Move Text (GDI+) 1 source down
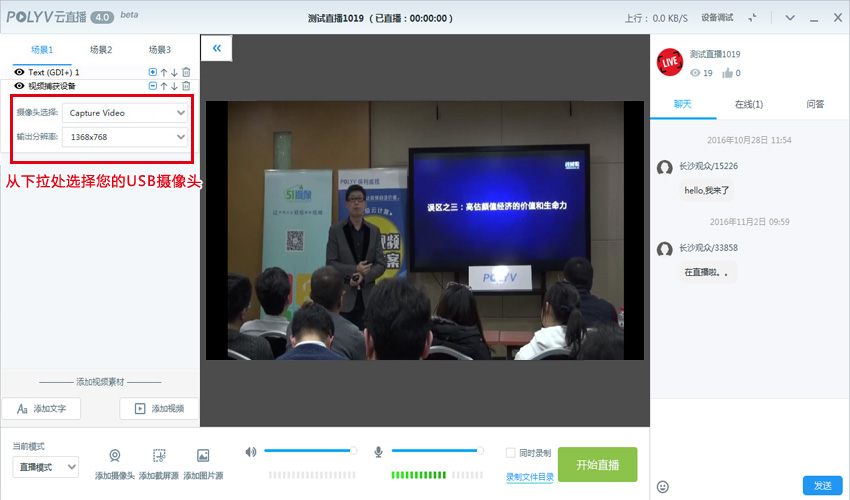The width and height of the screenshot is (850, 500). [x=174, y=72]
